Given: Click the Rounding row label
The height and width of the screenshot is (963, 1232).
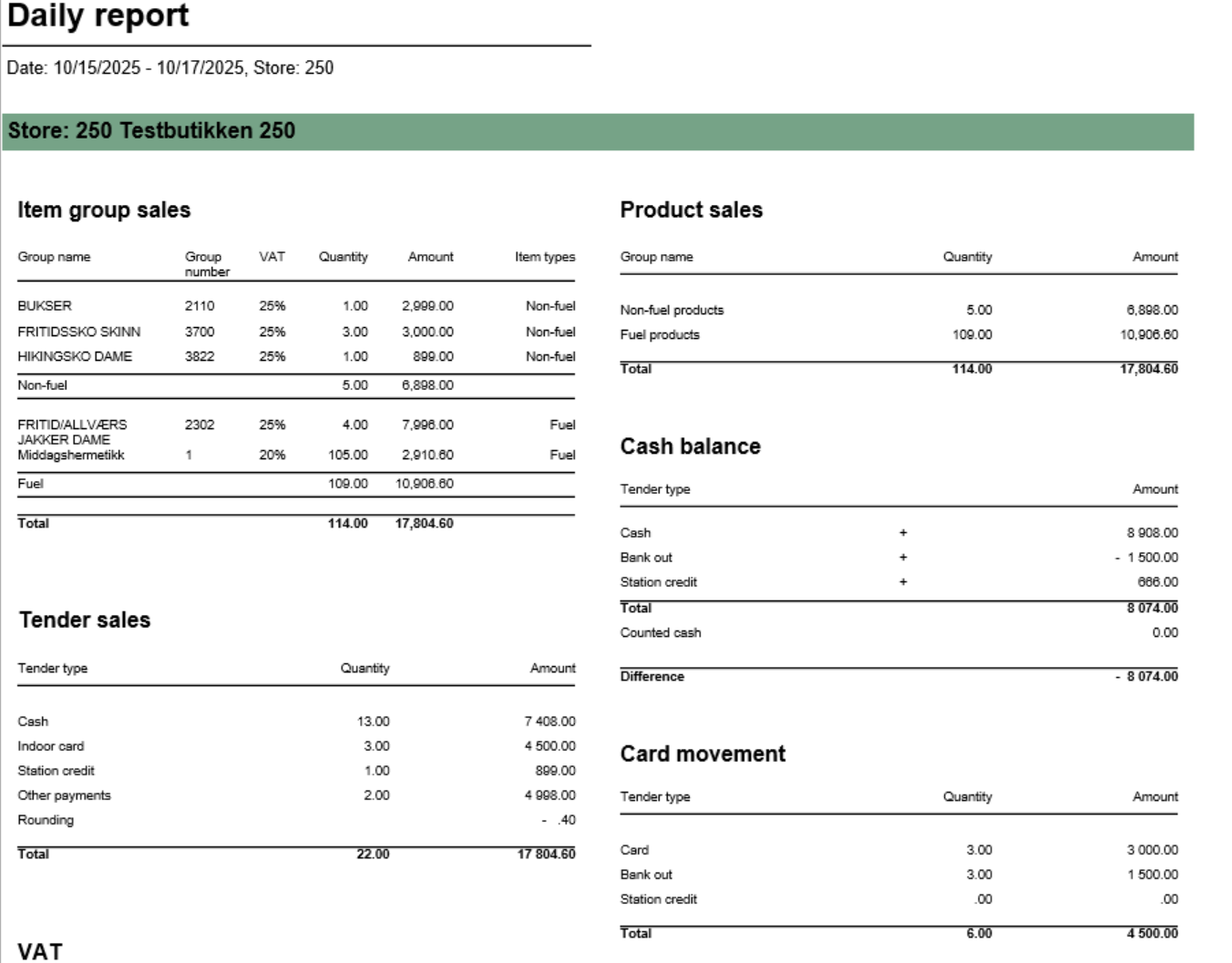Looking at the screenshot, I should [x=46, y=820].
